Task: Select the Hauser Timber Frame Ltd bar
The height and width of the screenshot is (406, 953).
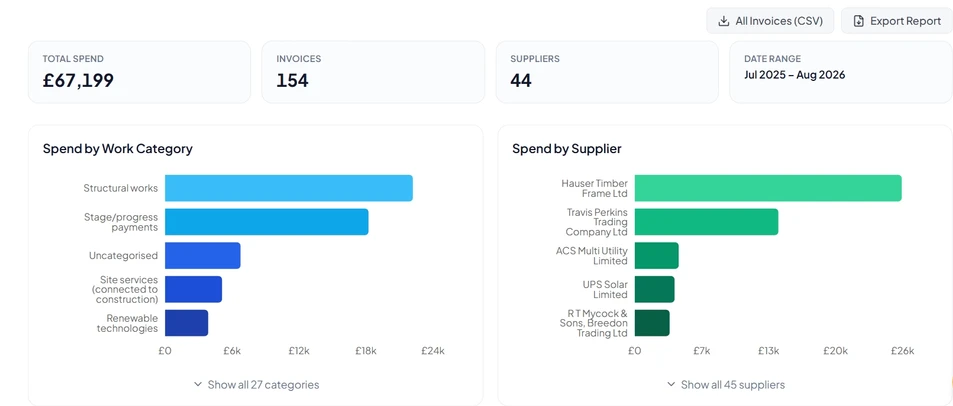Action: [x=768, y=188]
